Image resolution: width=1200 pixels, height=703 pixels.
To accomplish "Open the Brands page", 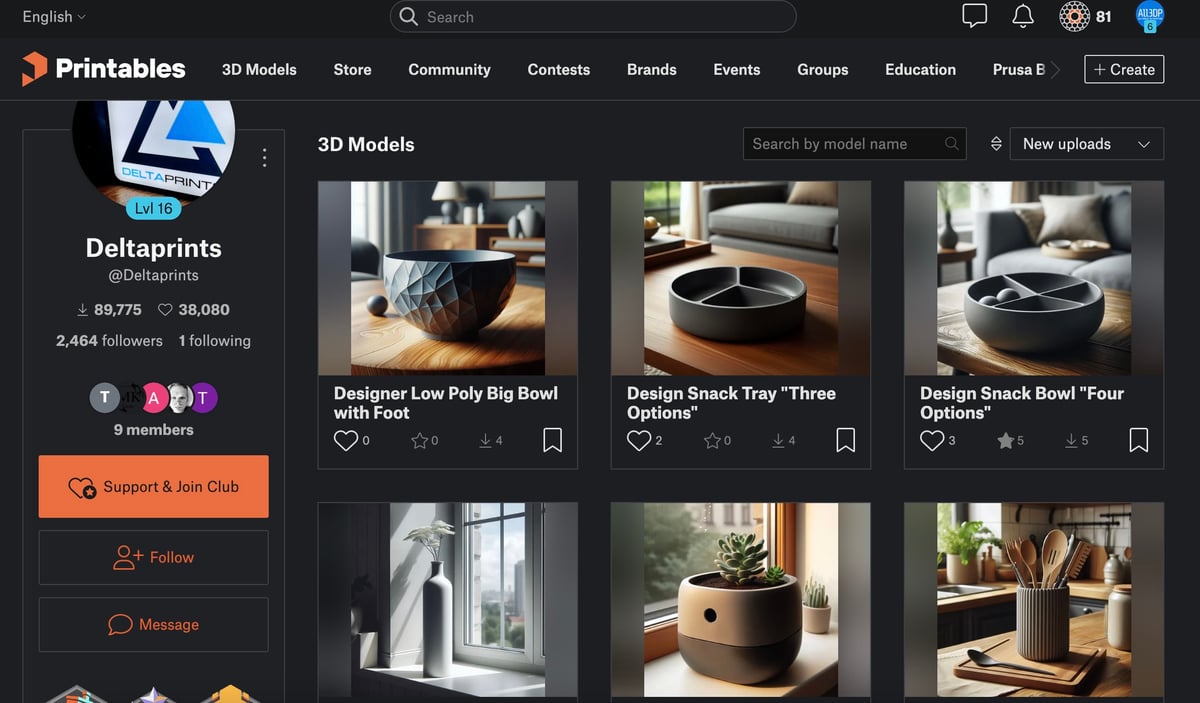I will click(651, 70).
